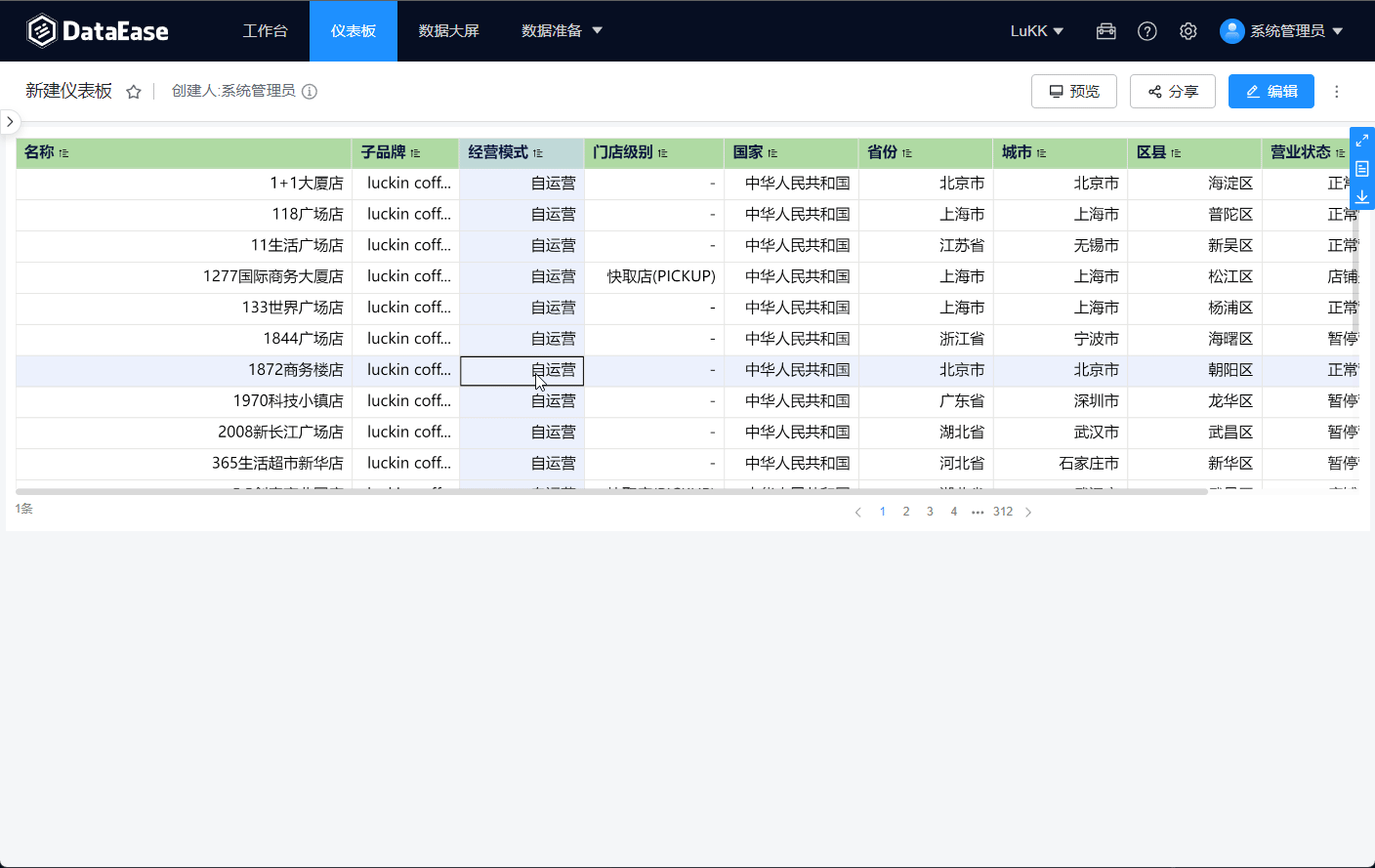Image resolution: width=1375 pixels, height=868 pixels.
Task: Open the help question-mark icon
Action: [x=1146, y=30]
